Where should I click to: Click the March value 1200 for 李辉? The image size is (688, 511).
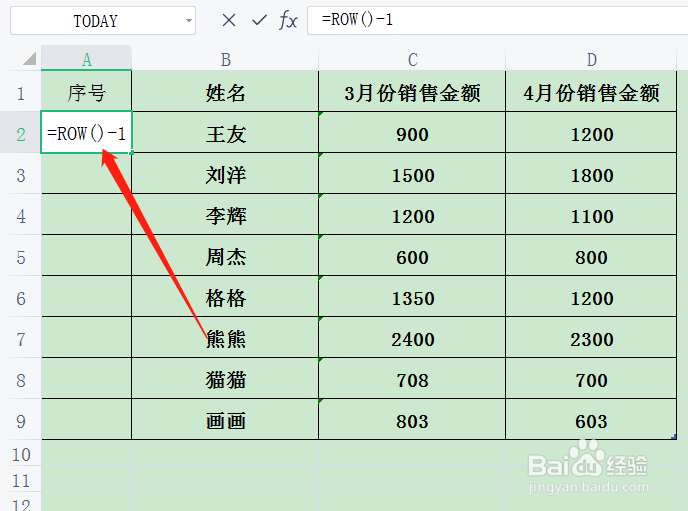(412, 216)
